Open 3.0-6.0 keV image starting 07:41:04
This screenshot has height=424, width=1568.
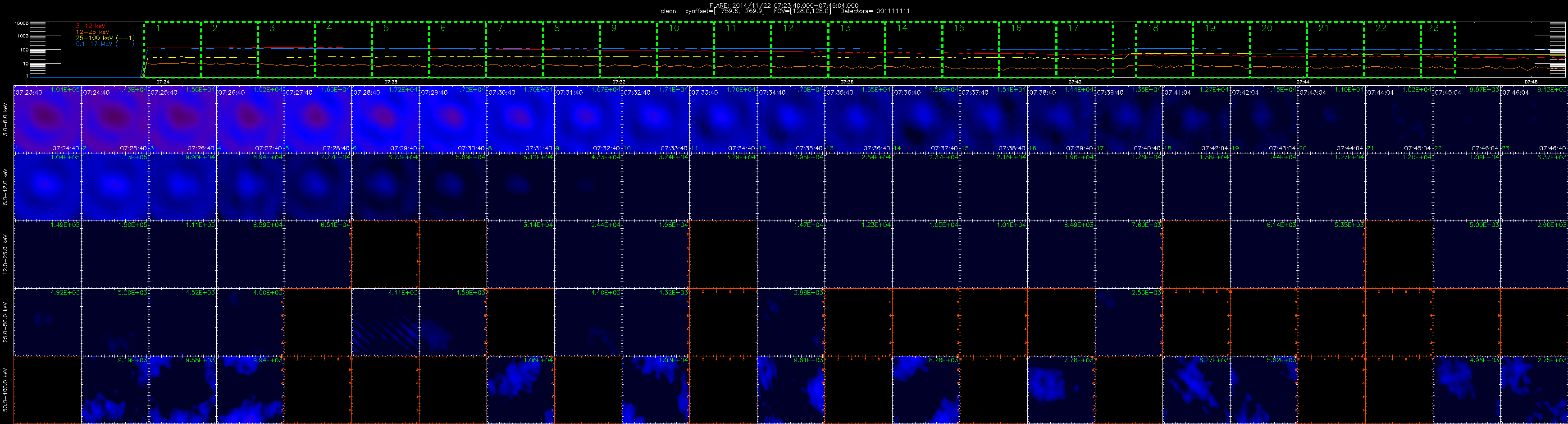[x=1196, y=119]
